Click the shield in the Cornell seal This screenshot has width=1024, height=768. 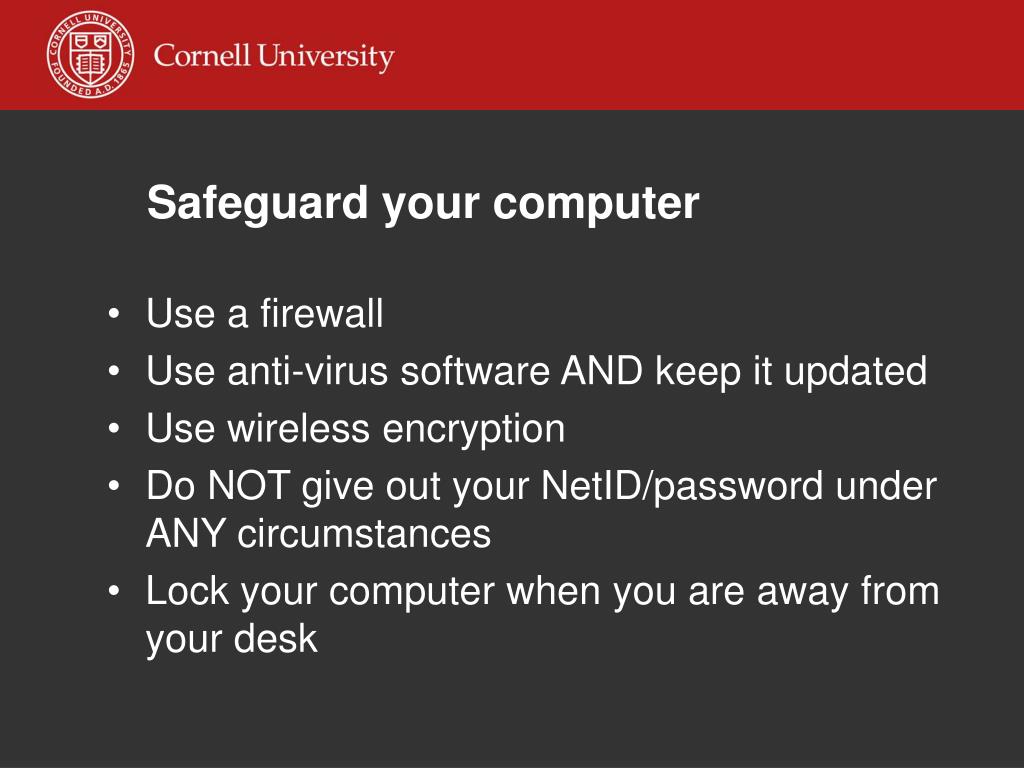coord(90,56)
